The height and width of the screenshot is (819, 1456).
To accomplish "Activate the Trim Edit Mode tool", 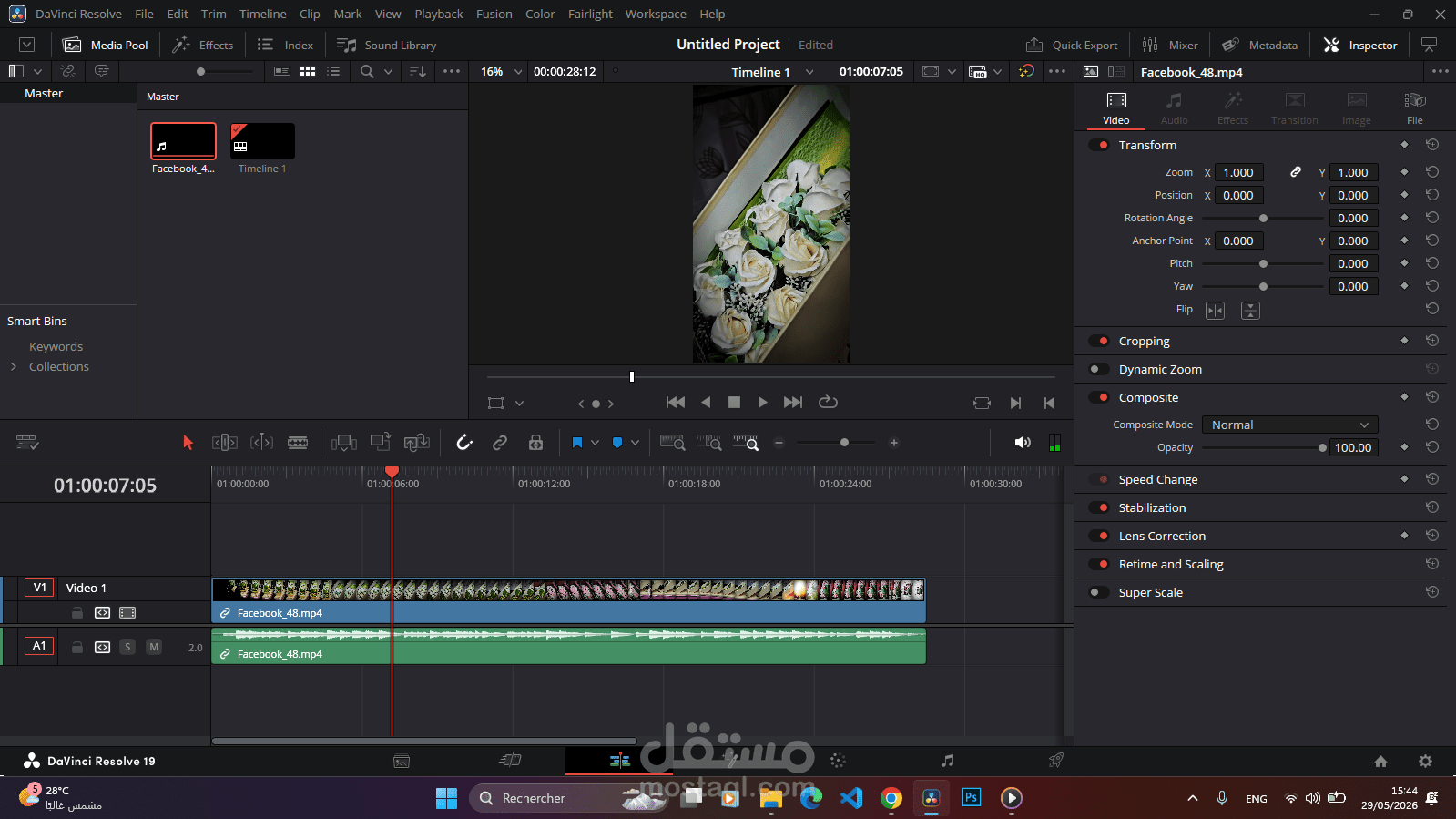I will (225, 443).
